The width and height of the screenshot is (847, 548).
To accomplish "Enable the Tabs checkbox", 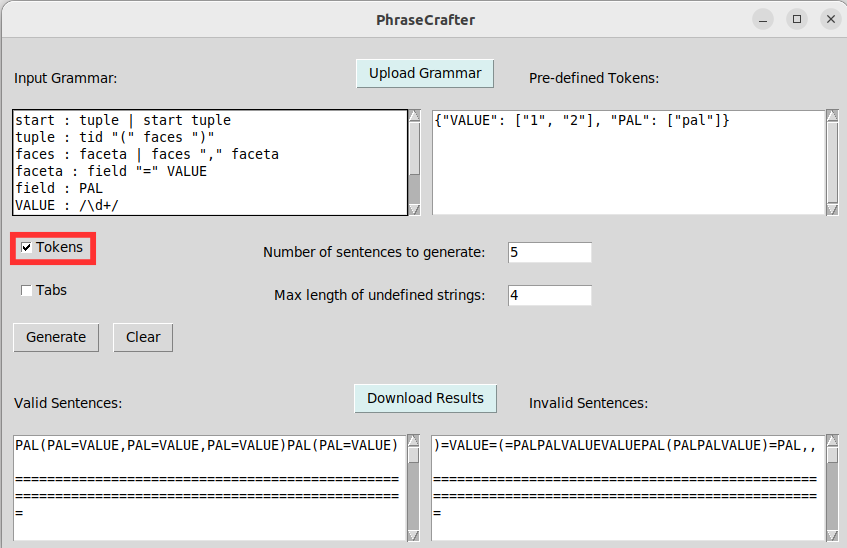I will click(27, 291).
